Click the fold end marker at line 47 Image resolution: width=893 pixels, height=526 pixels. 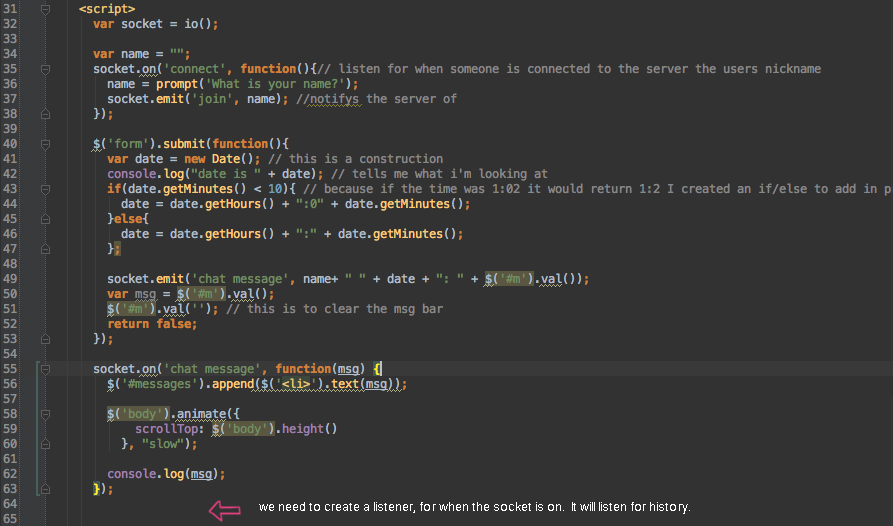click(x=46, y=249)
